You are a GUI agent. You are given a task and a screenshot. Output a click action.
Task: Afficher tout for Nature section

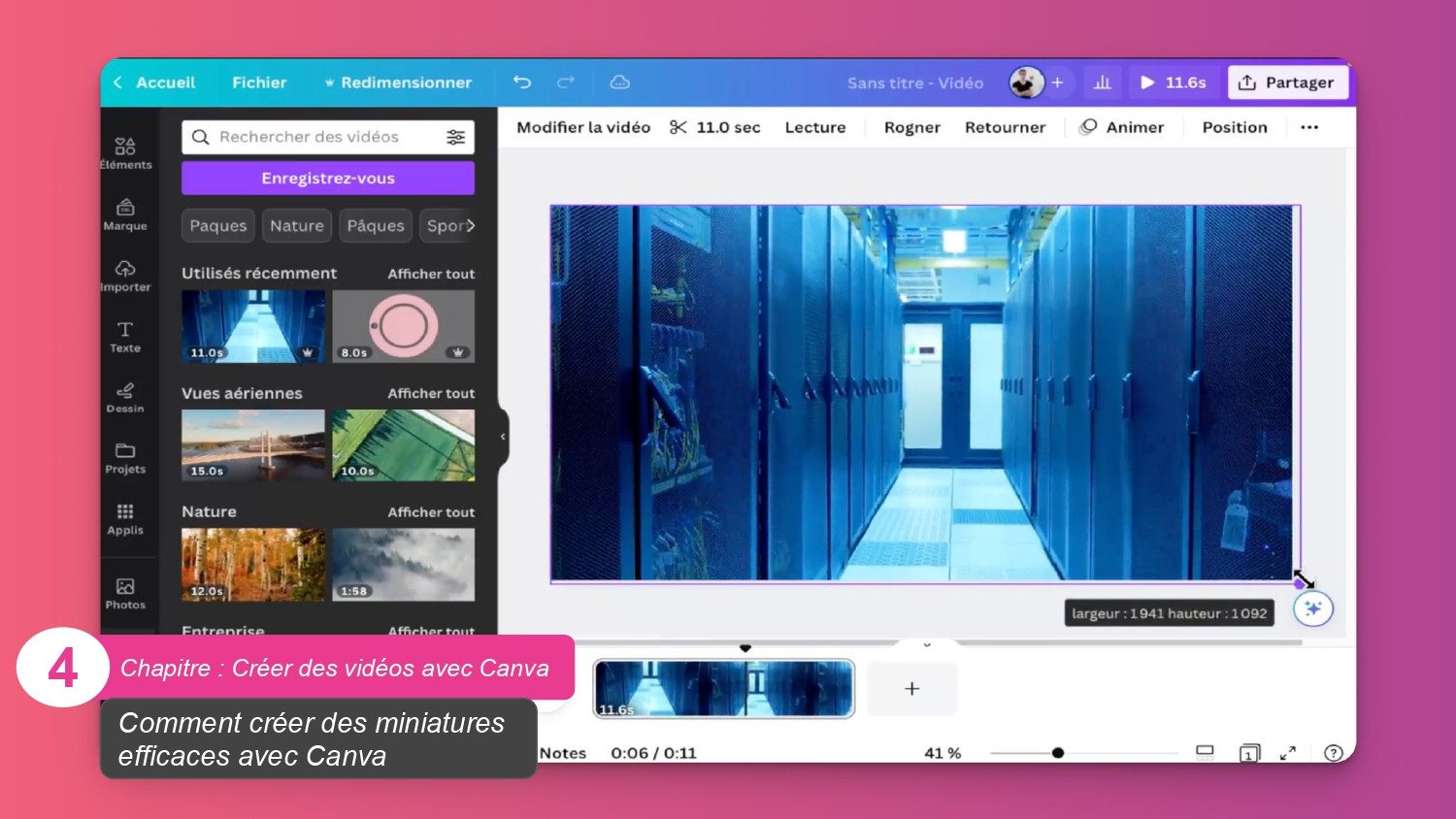(x=431, y=512)
